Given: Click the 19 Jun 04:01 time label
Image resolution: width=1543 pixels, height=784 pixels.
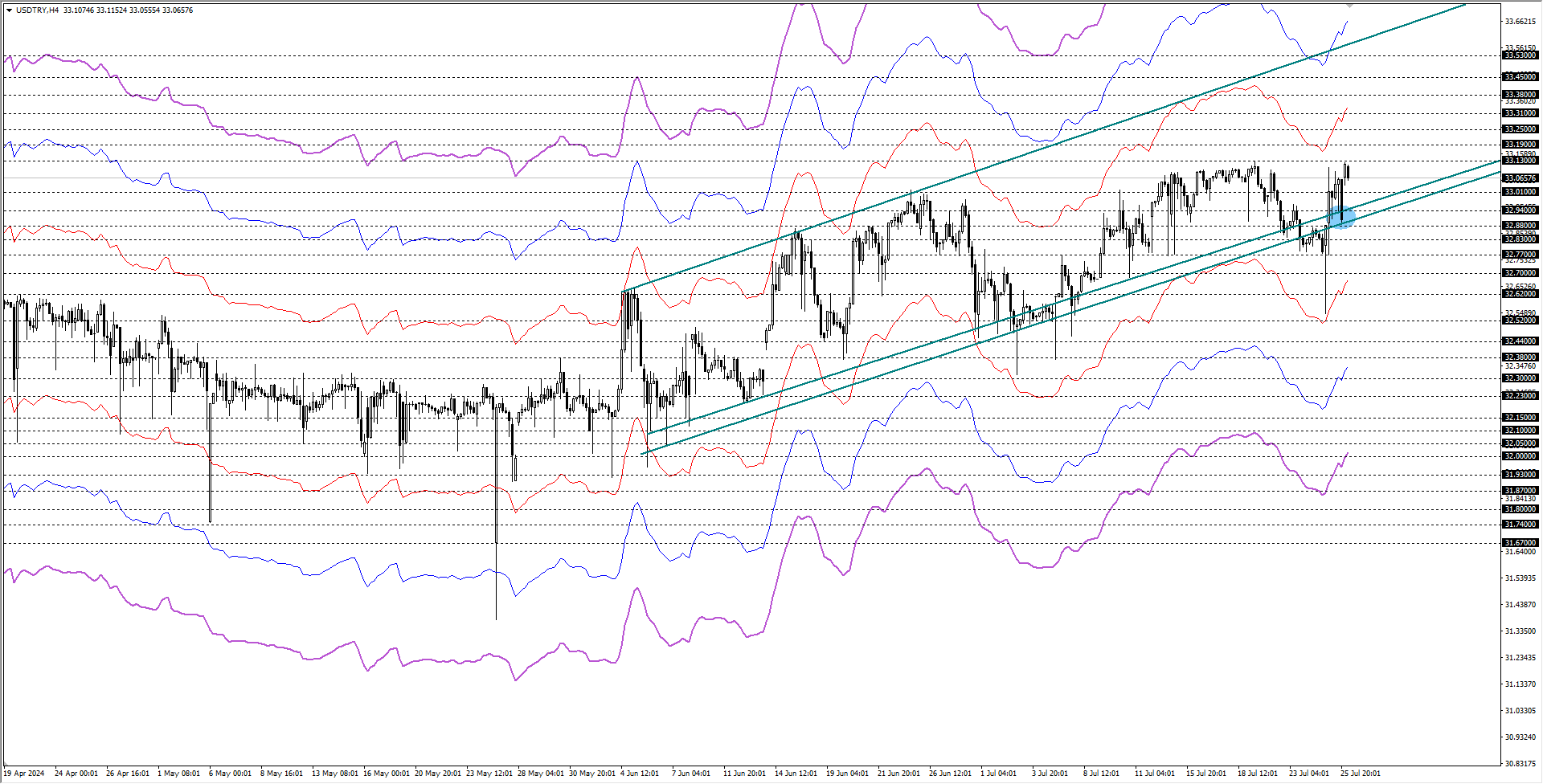Looking at the screenshot, I should (847, 774).
